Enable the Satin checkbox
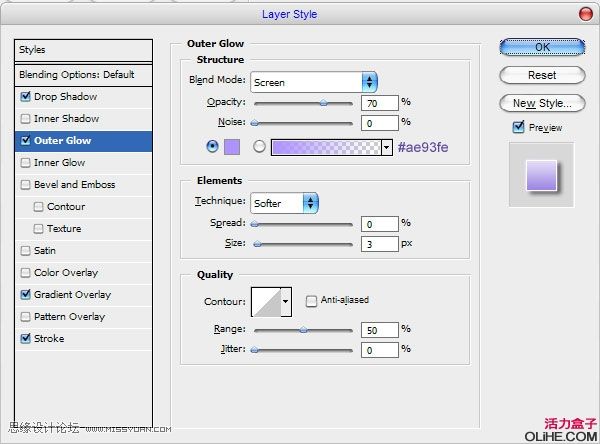600x444 pixels. click(25, 251)
